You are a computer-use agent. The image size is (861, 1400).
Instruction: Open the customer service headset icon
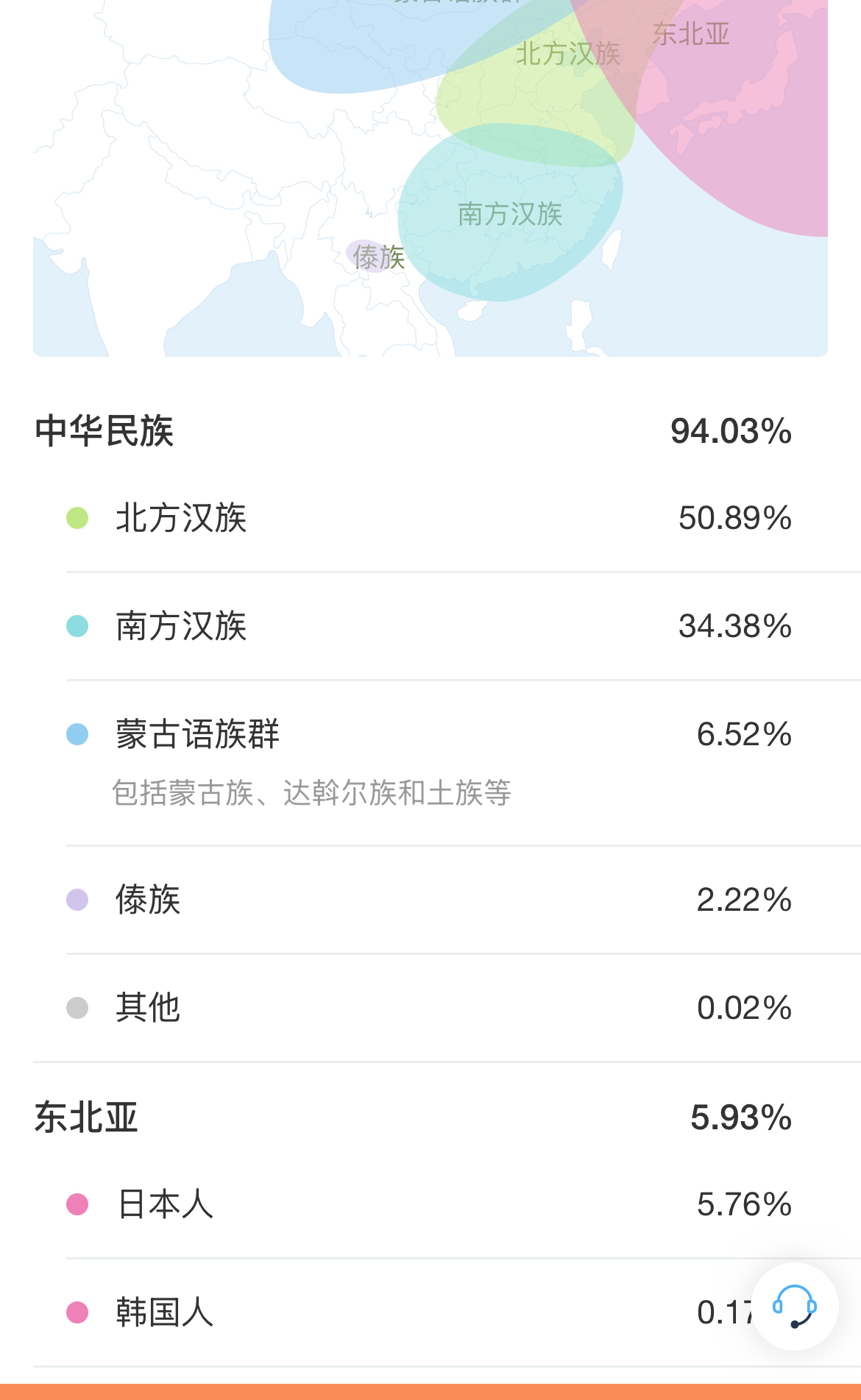pos(794,1307)
